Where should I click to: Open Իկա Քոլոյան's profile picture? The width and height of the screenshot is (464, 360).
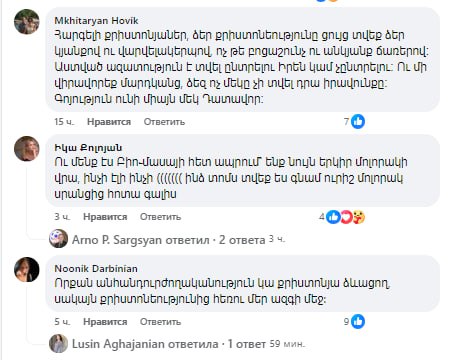[x=27, y=148]
